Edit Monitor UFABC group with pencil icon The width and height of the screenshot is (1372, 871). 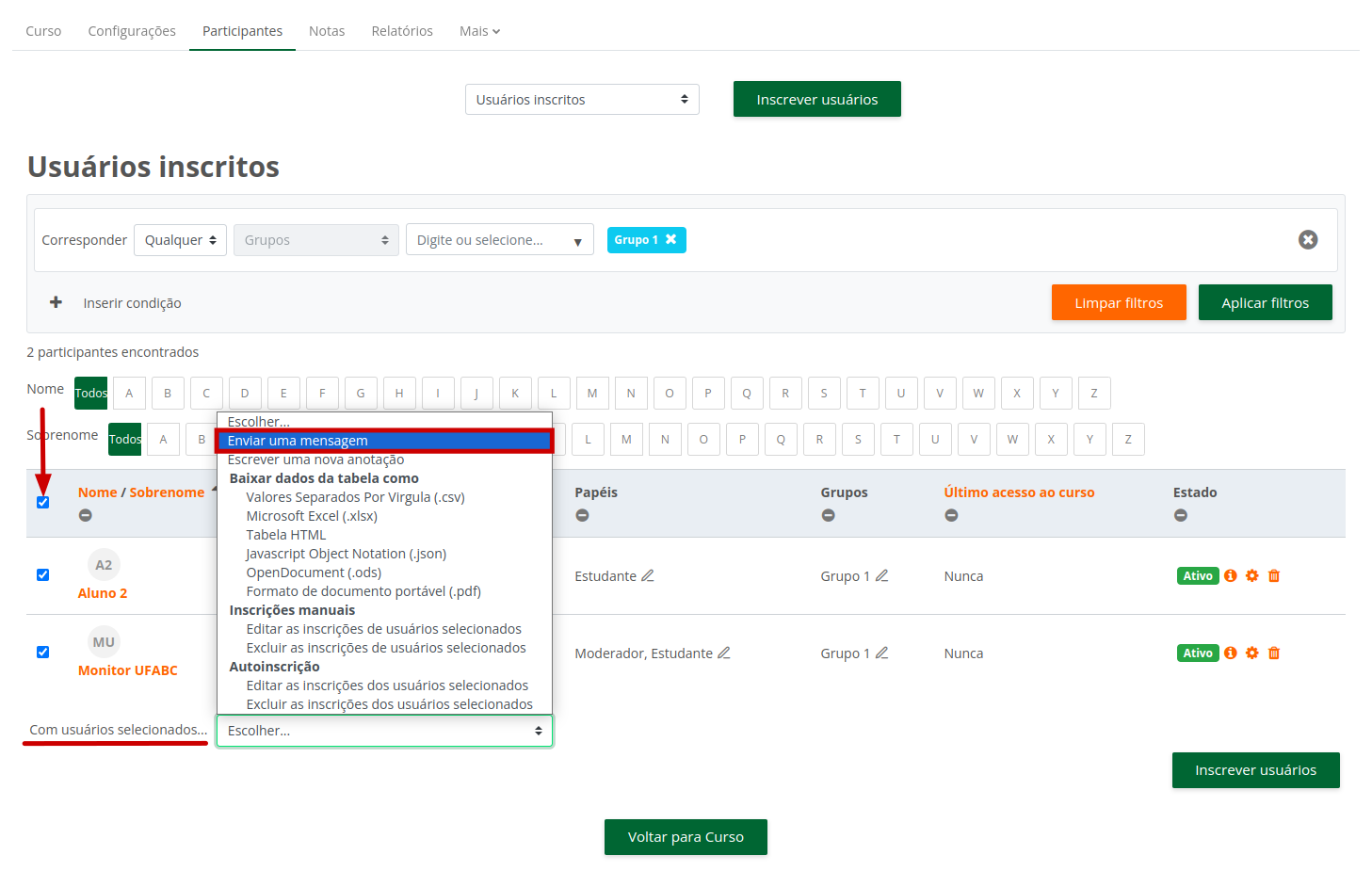881,653
